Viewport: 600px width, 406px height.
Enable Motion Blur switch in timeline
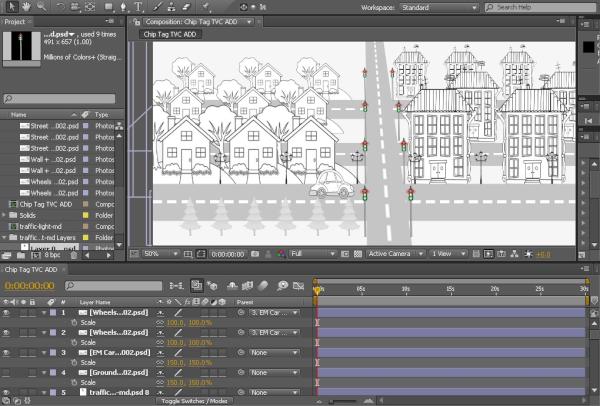(x=262, y=285)
